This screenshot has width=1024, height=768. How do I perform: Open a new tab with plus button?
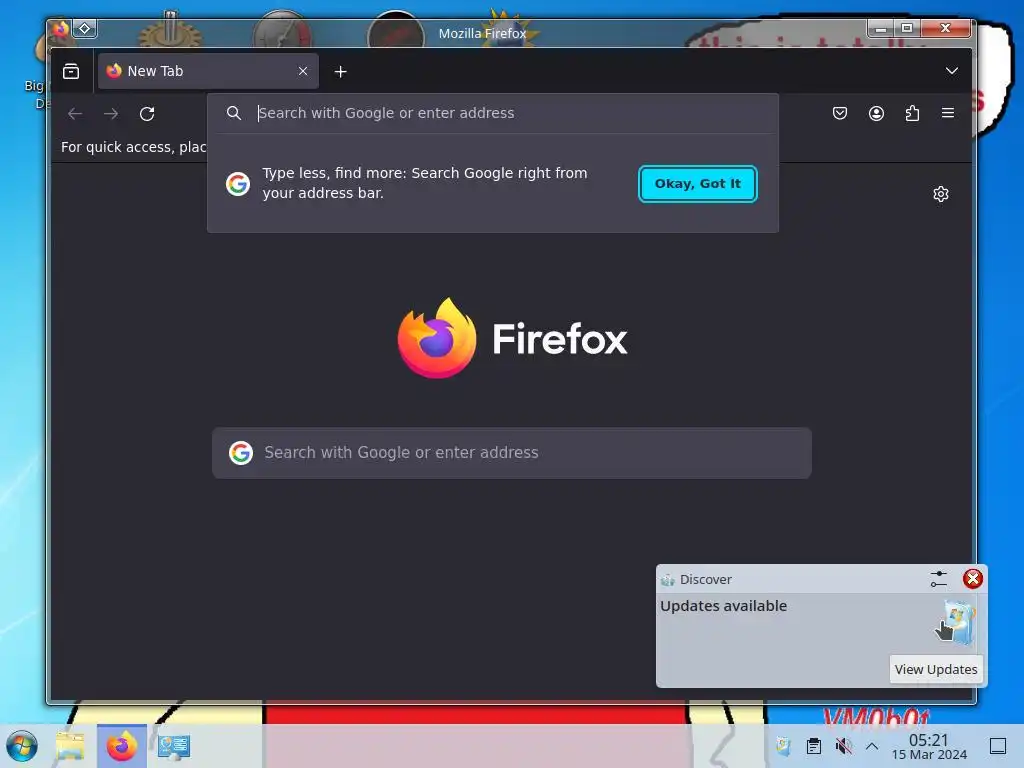coord(340,71)
